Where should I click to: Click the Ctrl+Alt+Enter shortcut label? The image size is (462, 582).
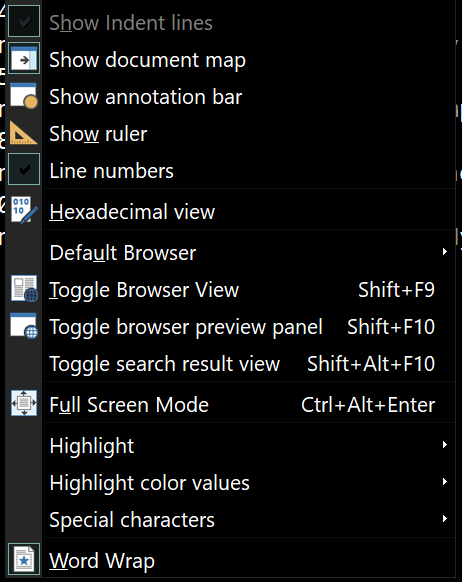point(368,405)
